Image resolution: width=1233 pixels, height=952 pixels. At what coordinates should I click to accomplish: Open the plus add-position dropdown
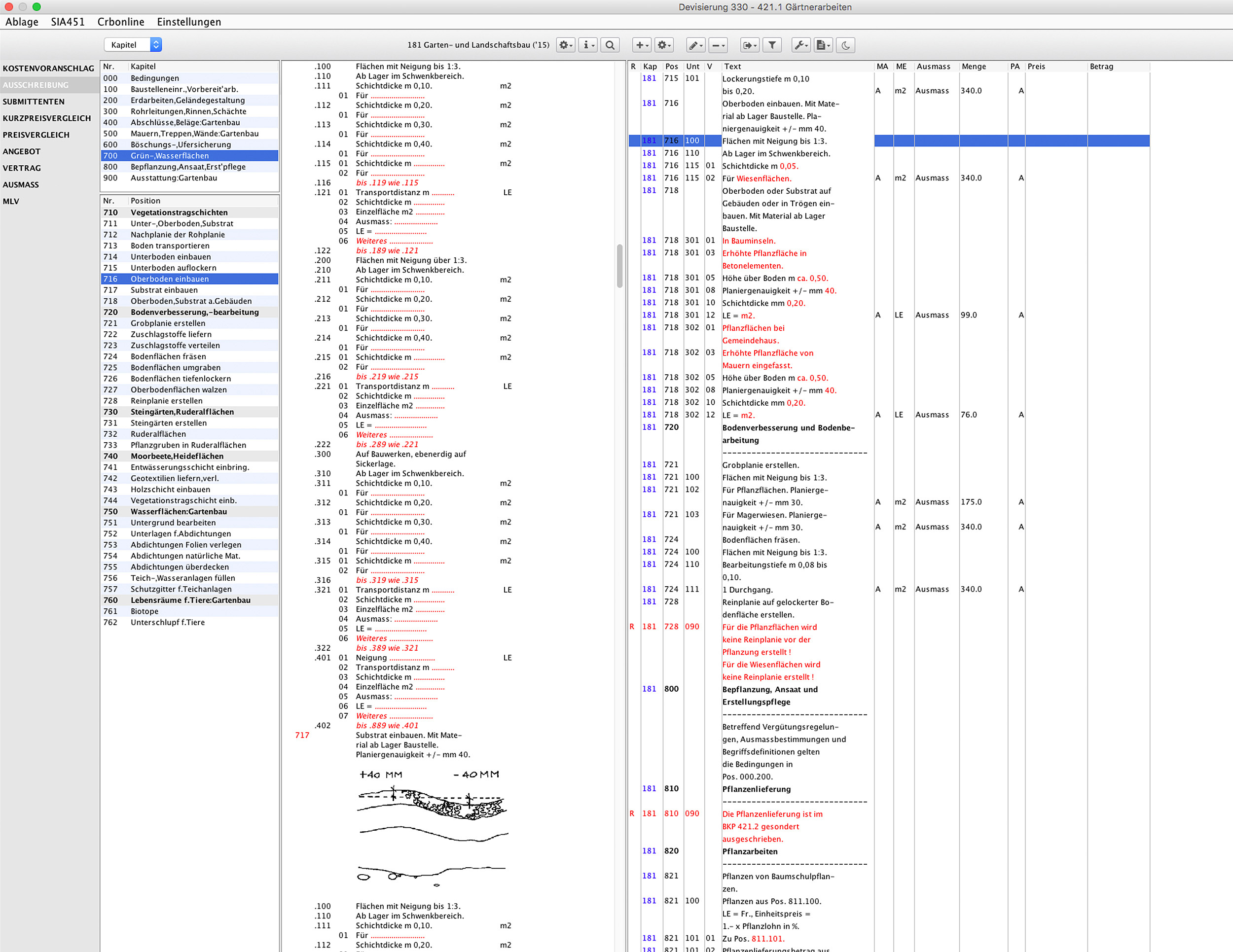pos(641,45)
